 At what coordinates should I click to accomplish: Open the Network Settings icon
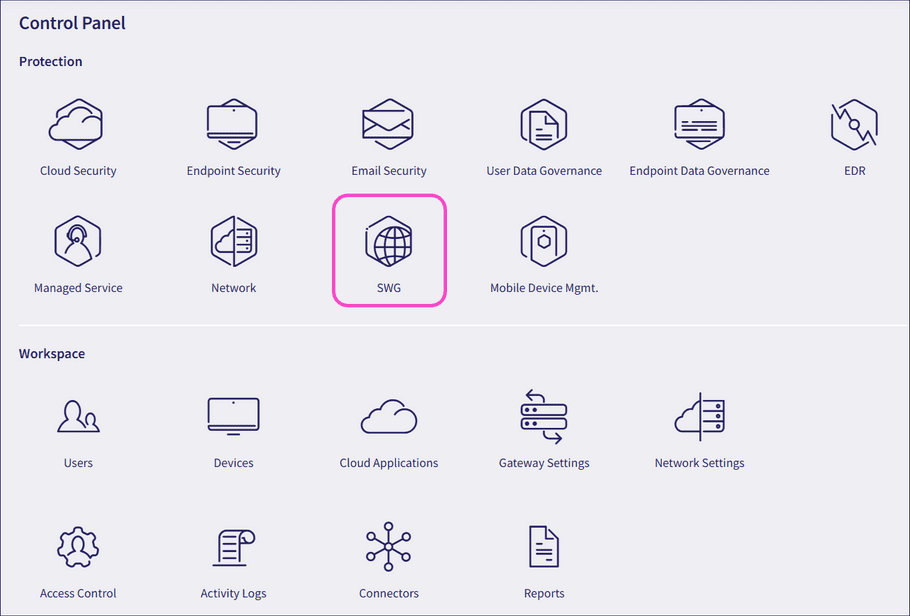(699, 416)
